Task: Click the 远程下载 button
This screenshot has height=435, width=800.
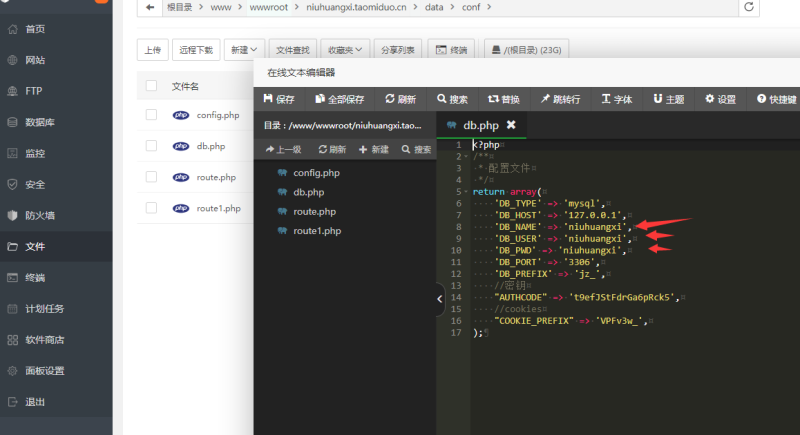Action: coord(196,50)
